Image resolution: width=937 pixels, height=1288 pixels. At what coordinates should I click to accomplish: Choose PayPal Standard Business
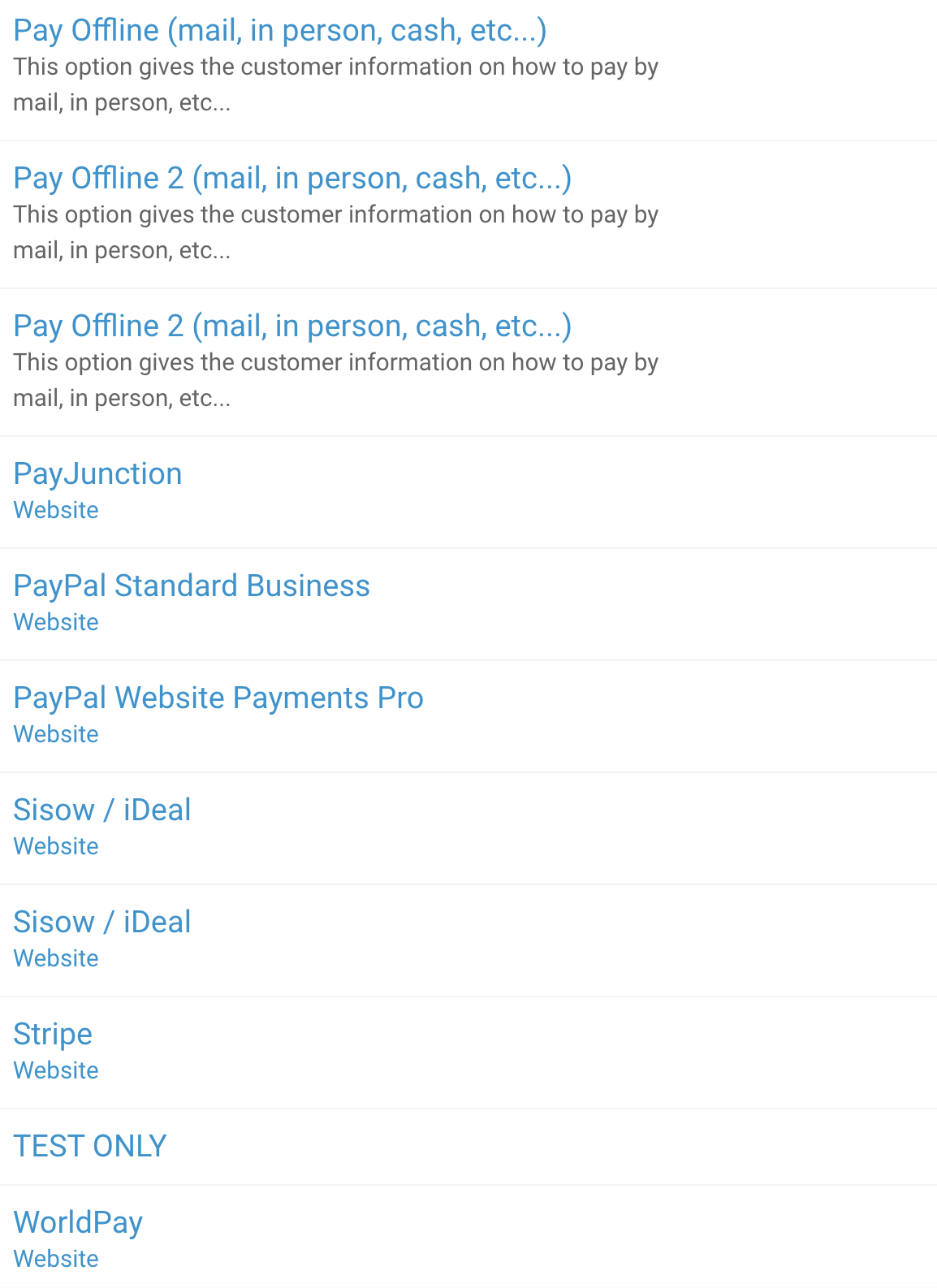(x=192, y=586)
